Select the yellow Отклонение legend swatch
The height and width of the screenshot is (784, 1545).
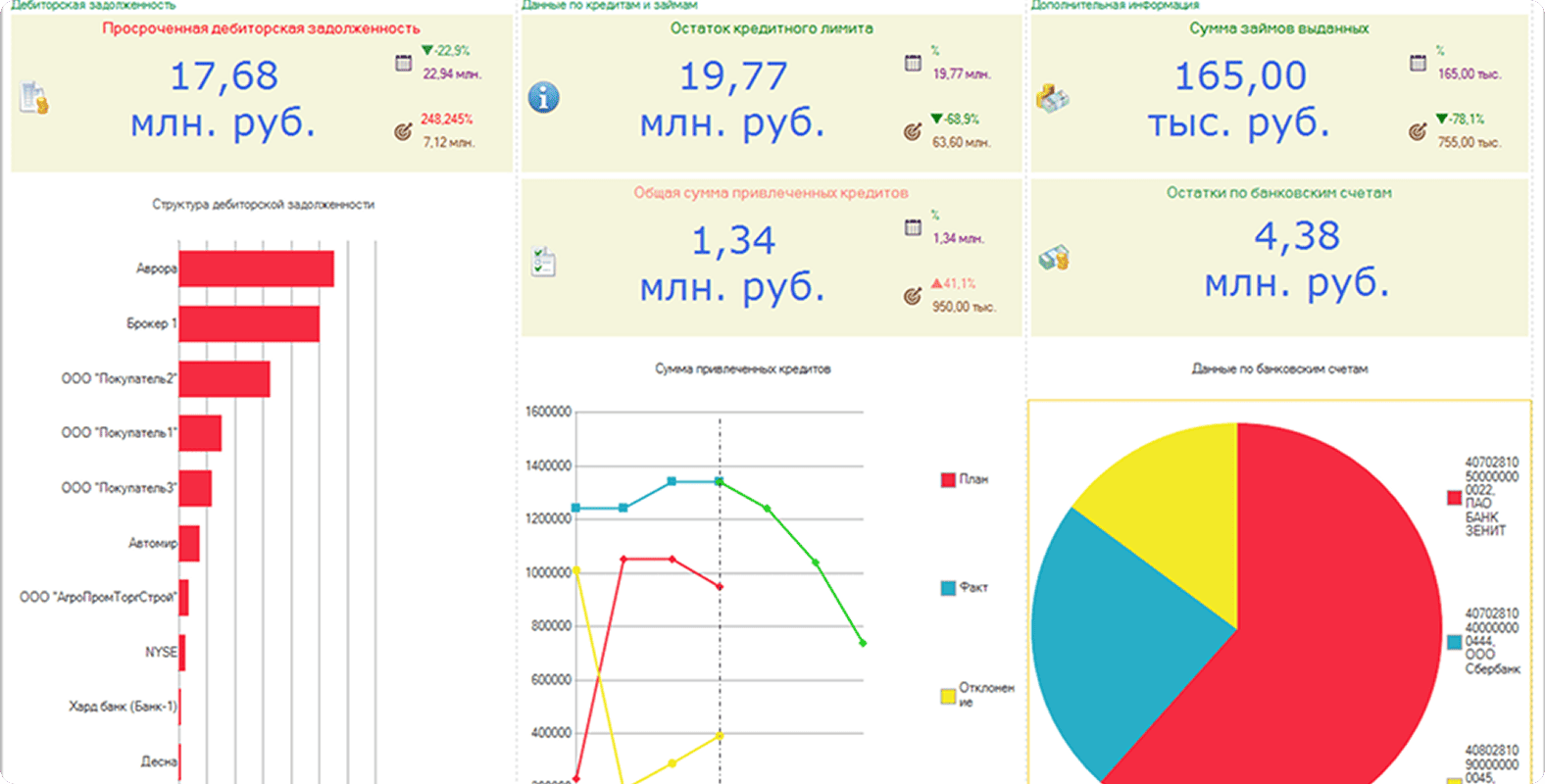click(948, 697)
